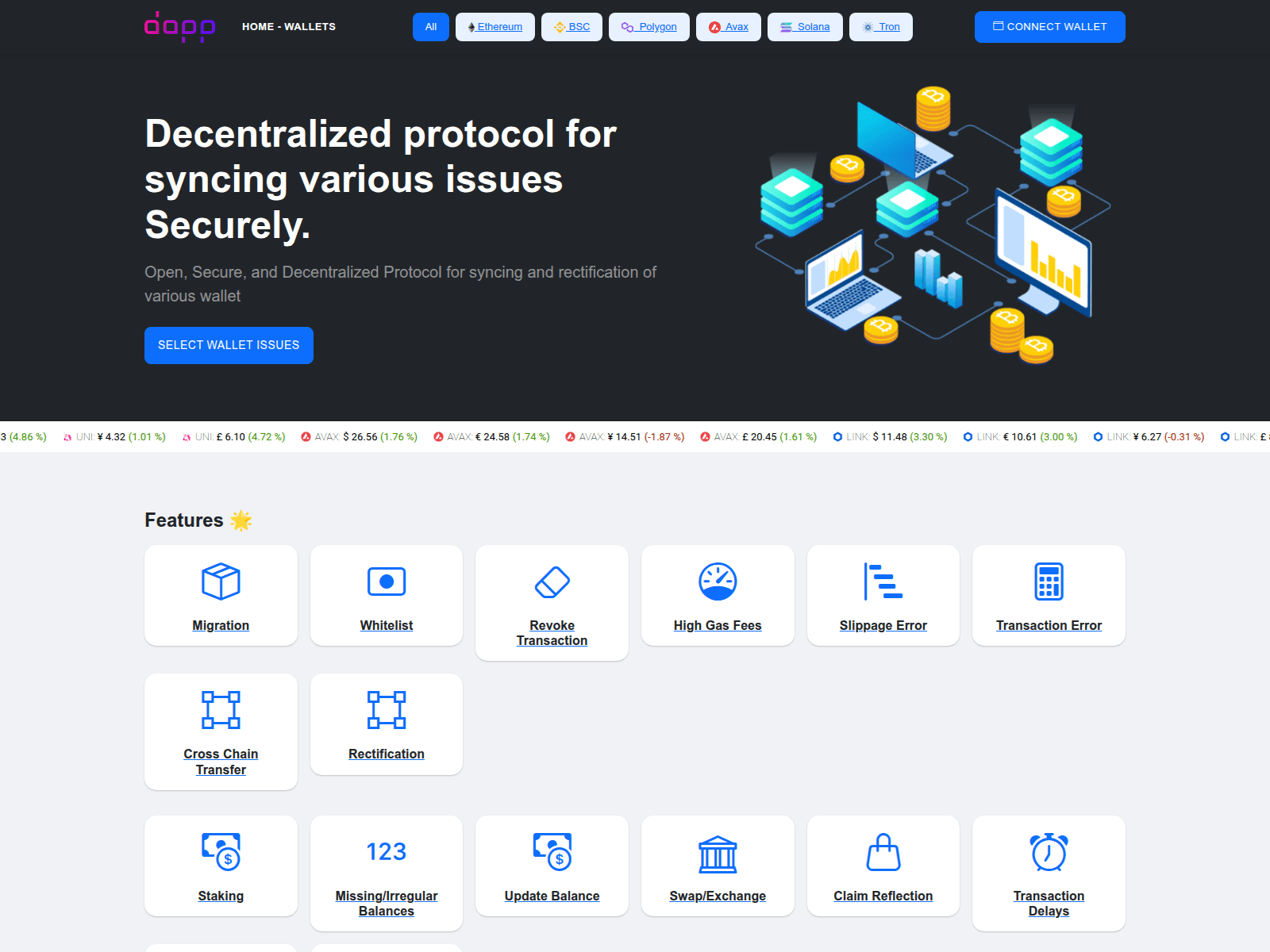Click the Slippage Error chart icon

[883, 582]
